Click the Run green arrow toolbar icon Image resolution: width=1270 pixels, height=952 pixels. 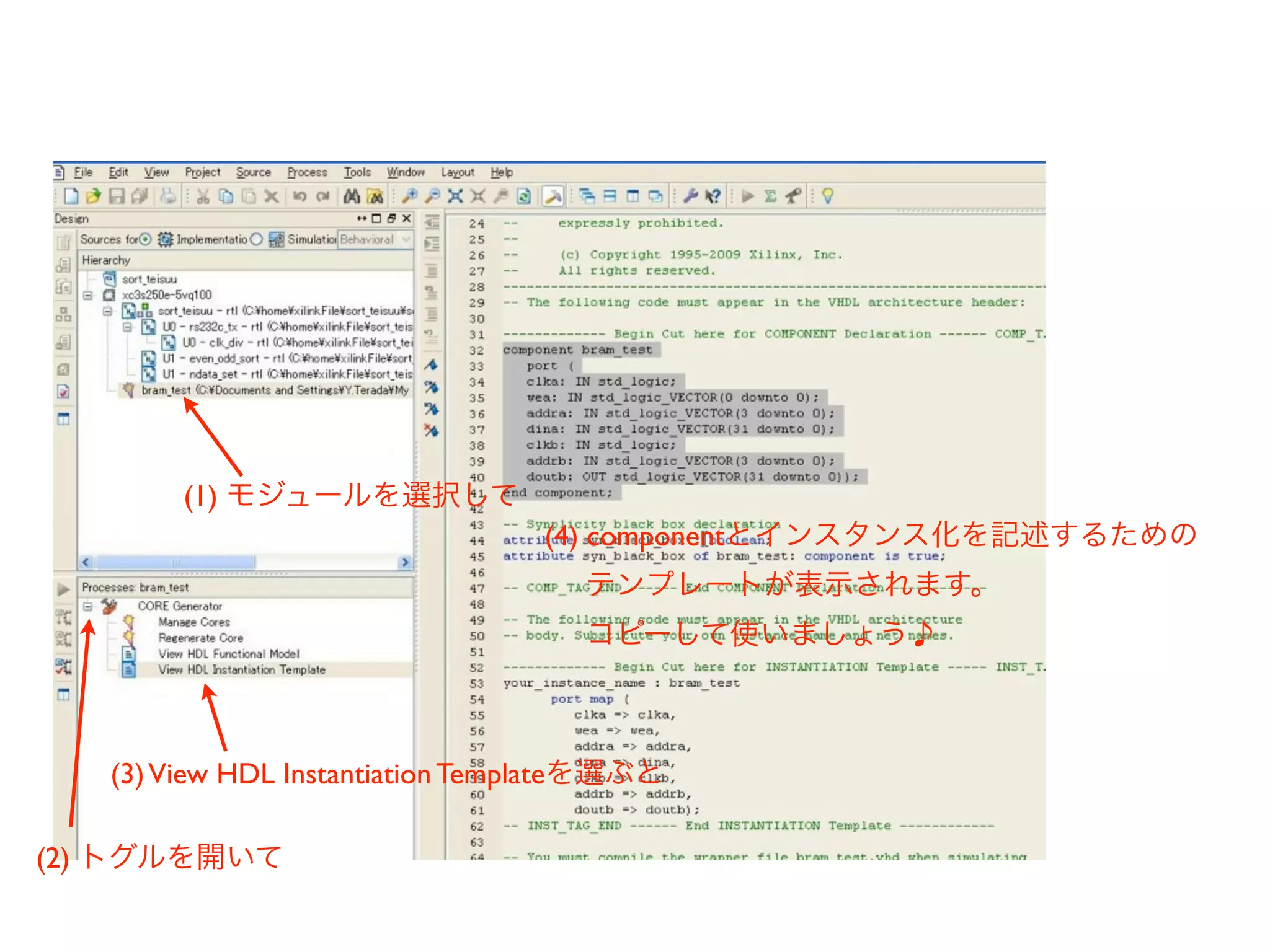(x=748, y=196)
